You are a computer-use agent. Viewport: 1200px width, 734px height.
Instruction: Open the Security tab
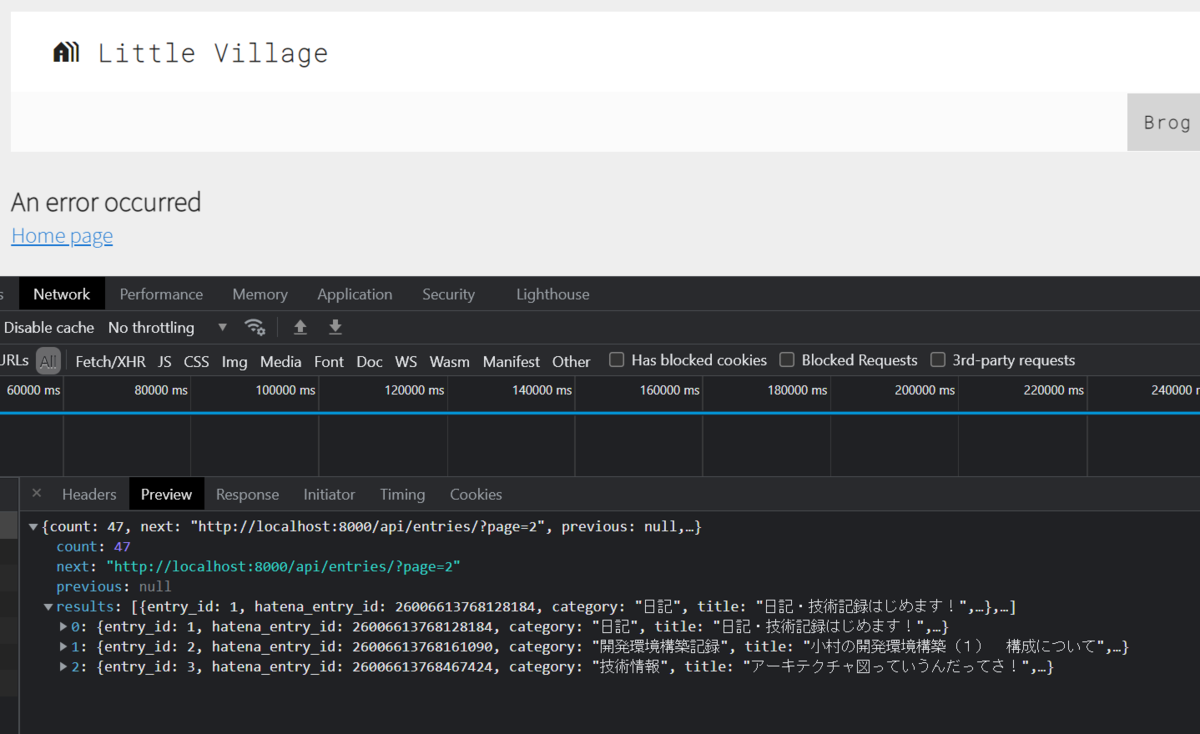click(x=448, y=294)
